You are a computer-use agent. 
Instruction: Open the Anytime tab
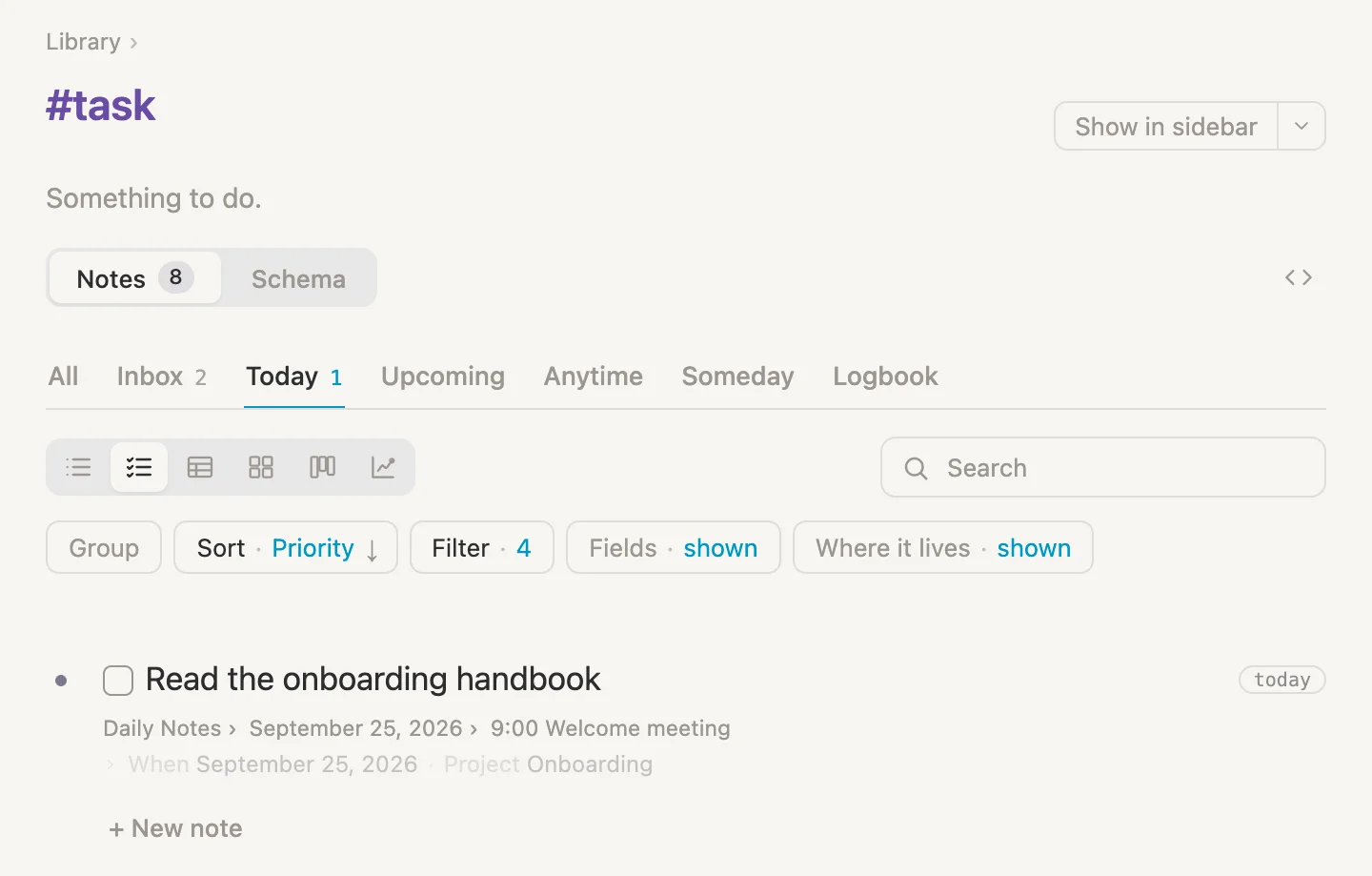(594, 377)
